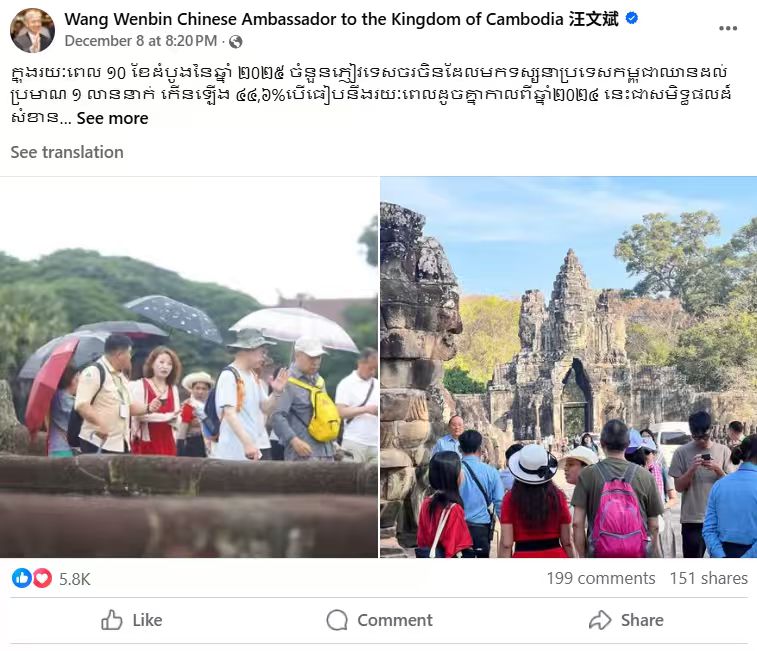Viewport: 757px width, 651px height.
Task: Expand post text with See more
Action: [112, 118]
